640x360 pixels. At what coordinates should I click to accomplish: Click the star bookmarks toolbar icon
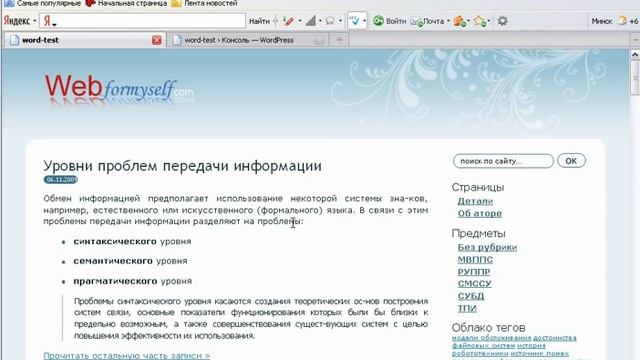click(480, 21)
